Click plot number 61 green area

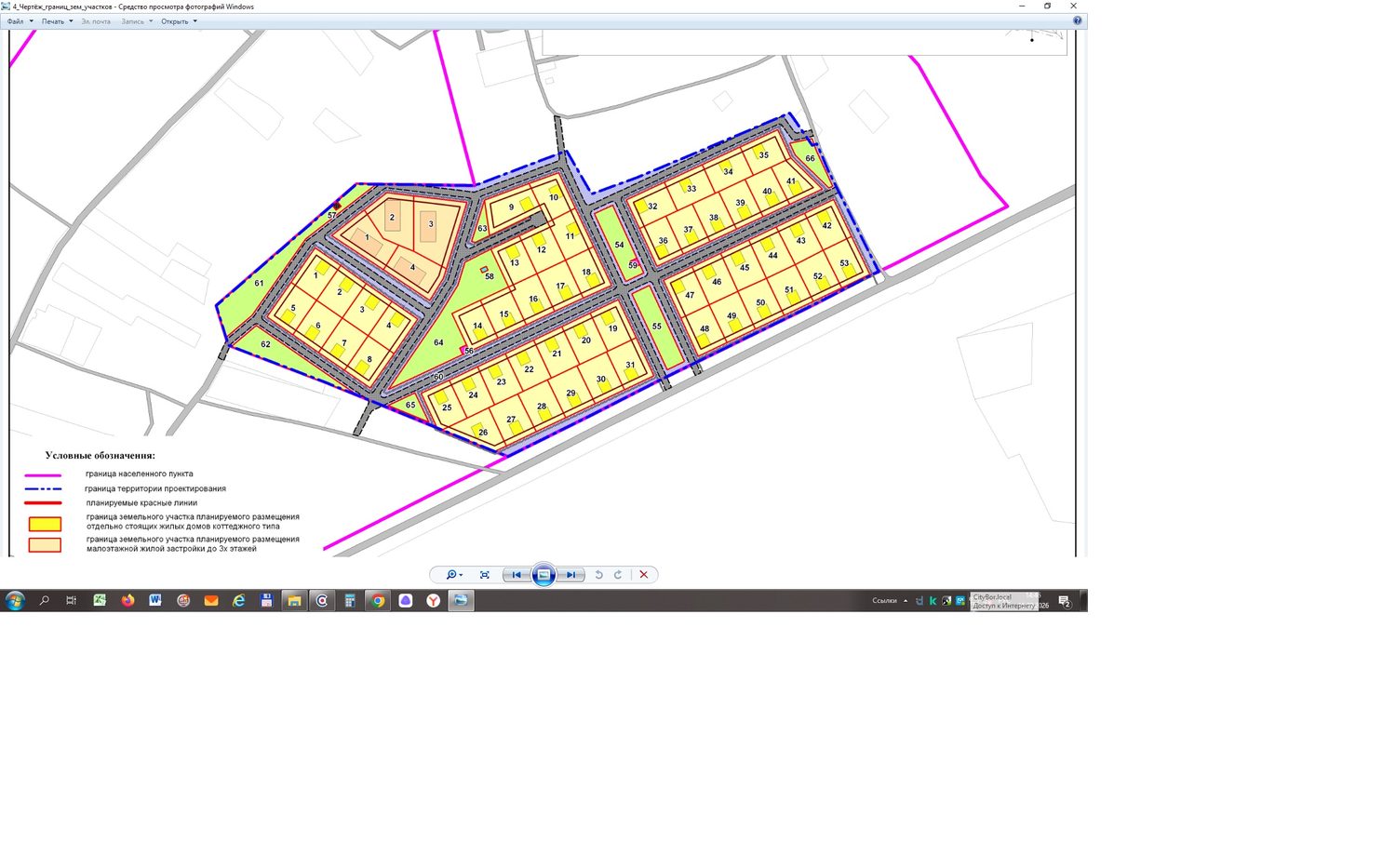coord(259,284)
